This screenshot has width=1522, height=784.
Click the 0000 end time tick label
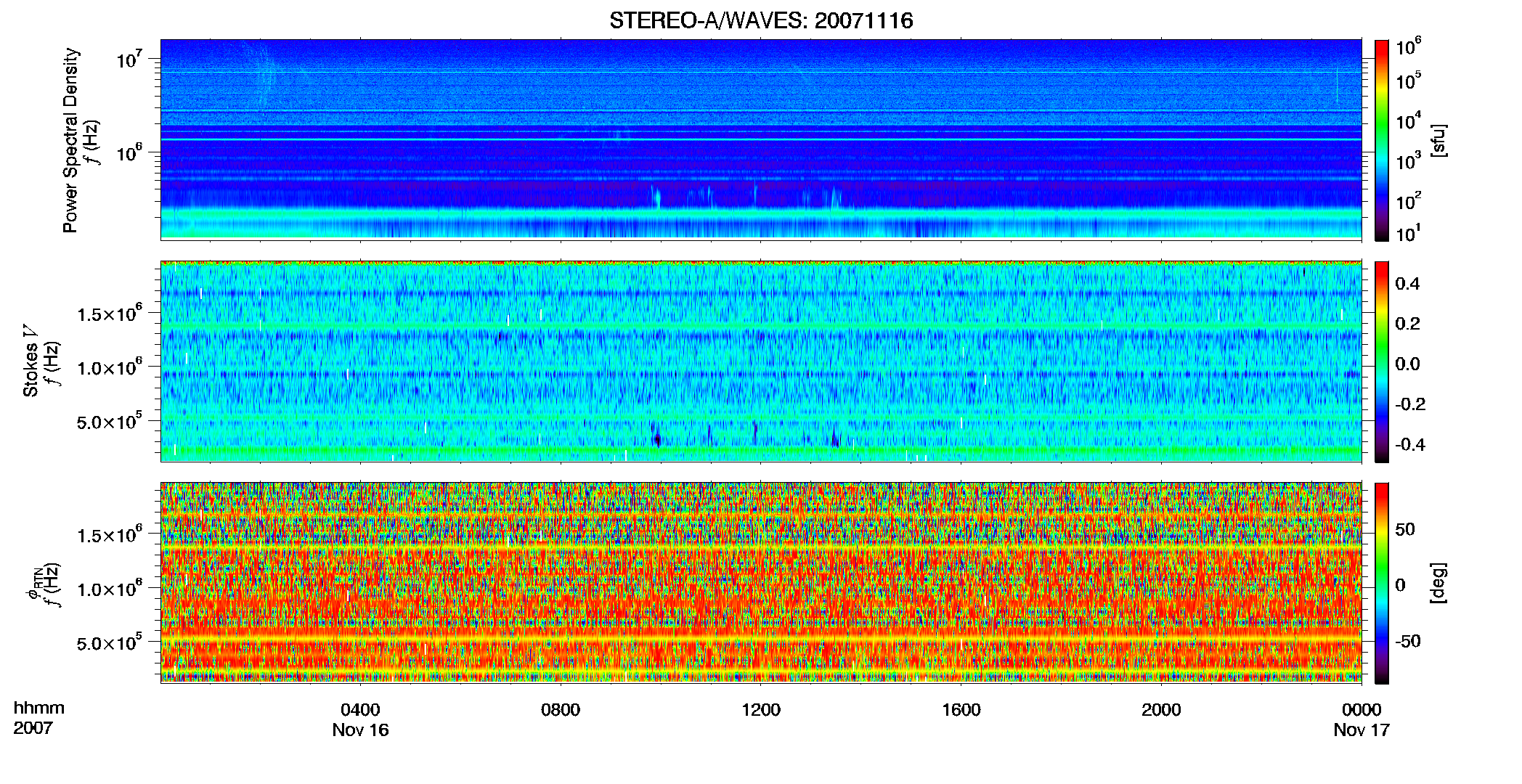click(1362, 710)
